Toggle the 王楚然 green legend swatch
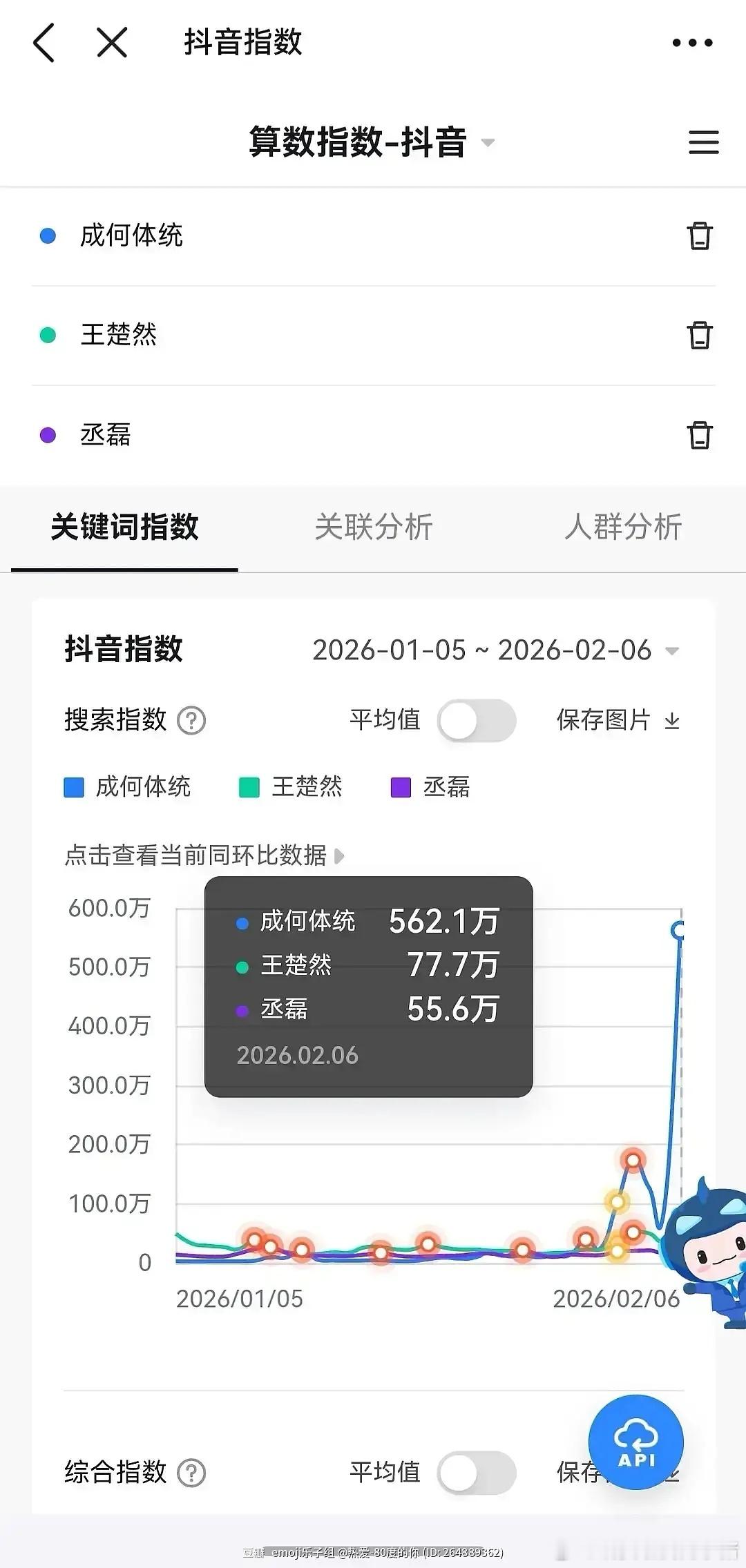746x1568 pixels. point(249,787)
